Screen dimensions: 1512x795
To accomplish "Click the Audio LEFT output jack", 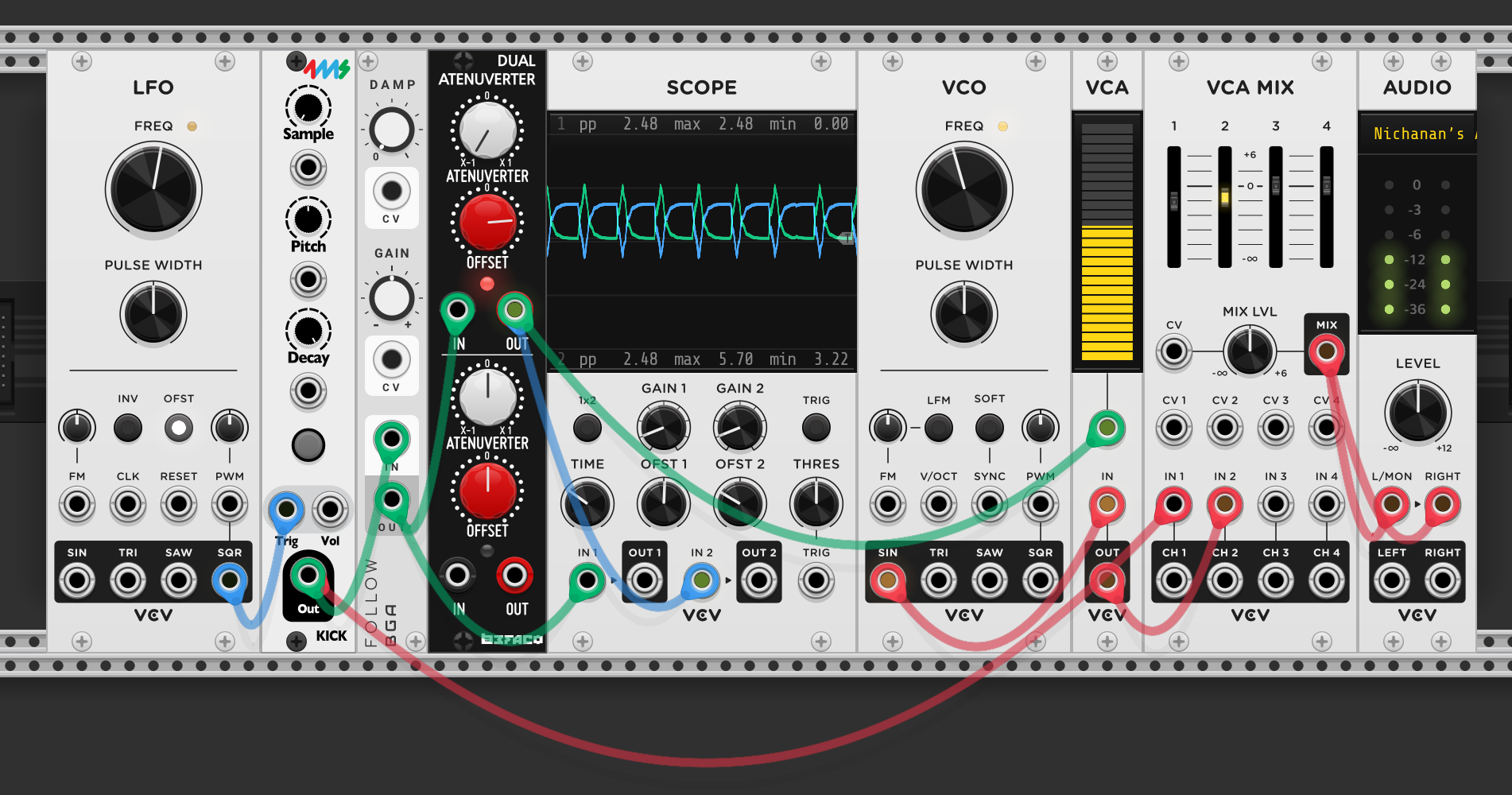I will 1392,580.
